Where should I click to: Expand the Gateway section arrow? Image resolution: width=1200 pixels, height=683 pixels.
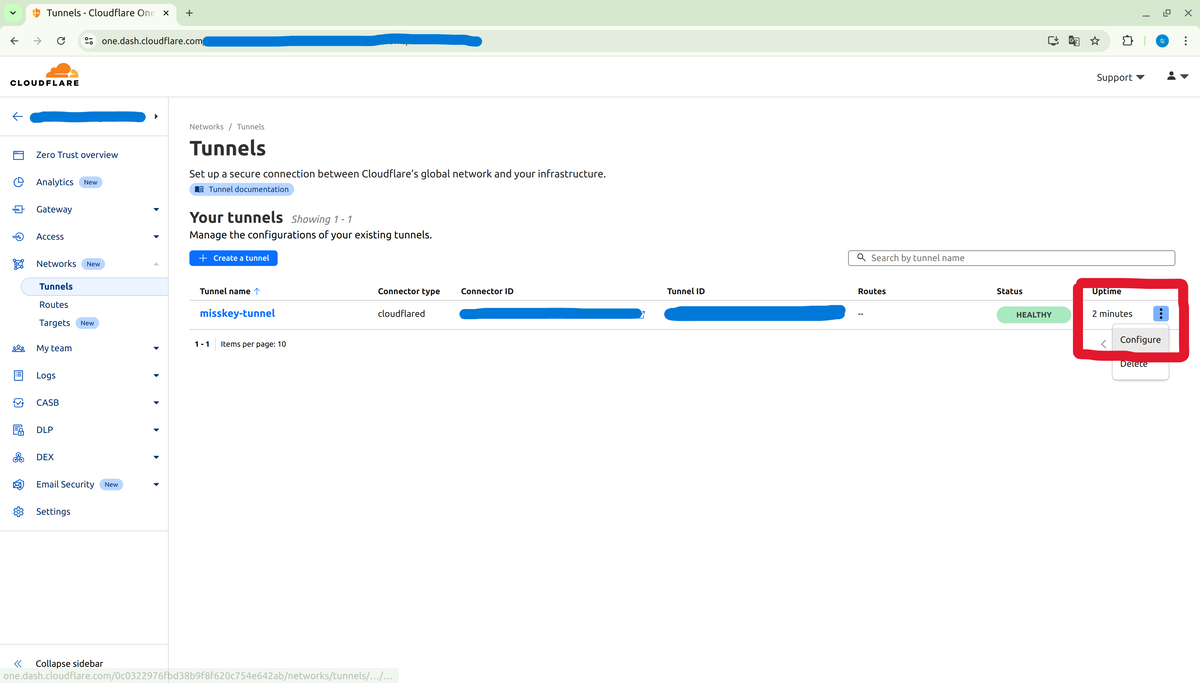click(156, 210)
